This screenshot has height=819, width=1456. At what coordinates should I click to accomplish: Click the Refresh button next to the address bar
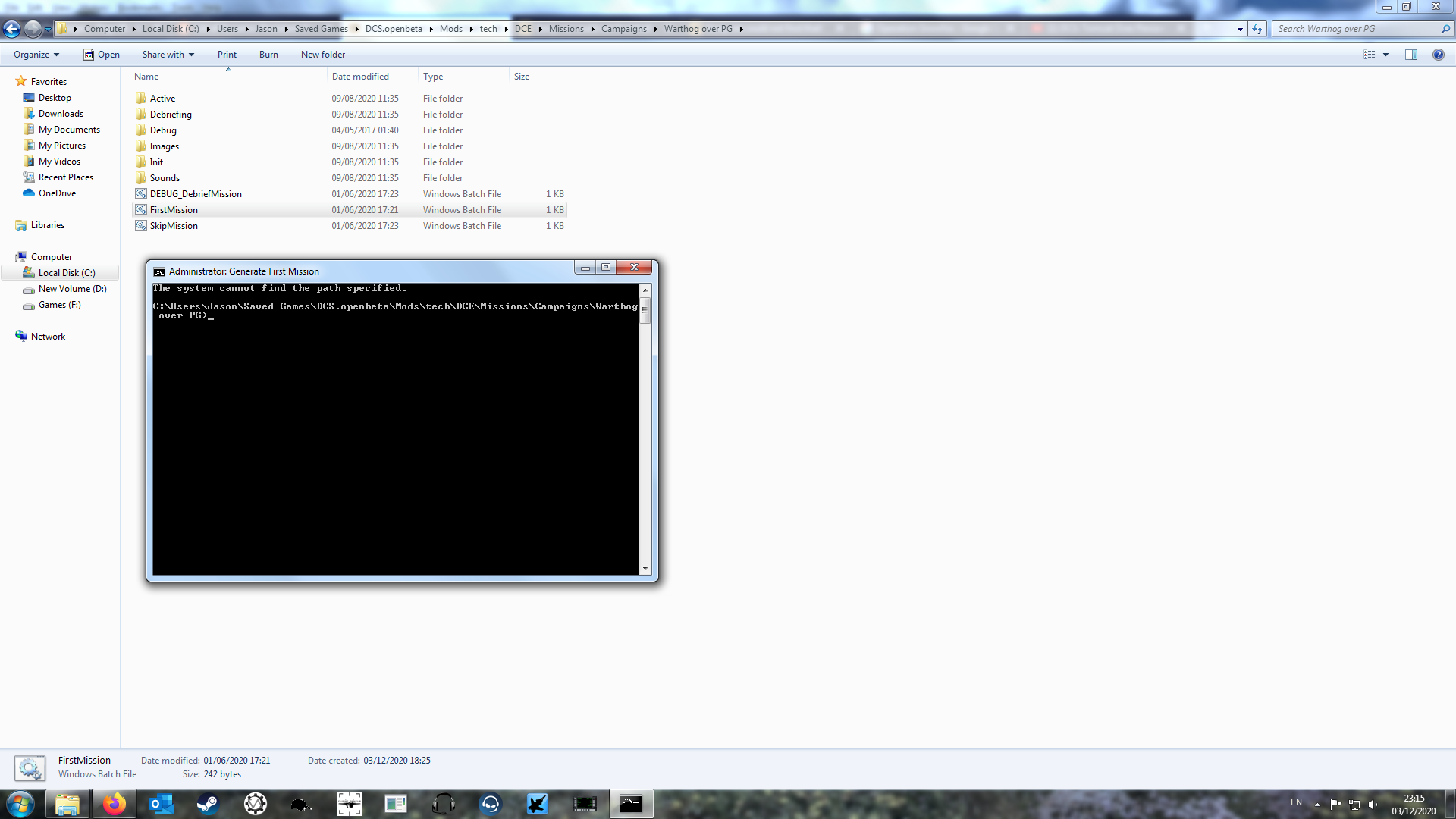[1257, 29]
